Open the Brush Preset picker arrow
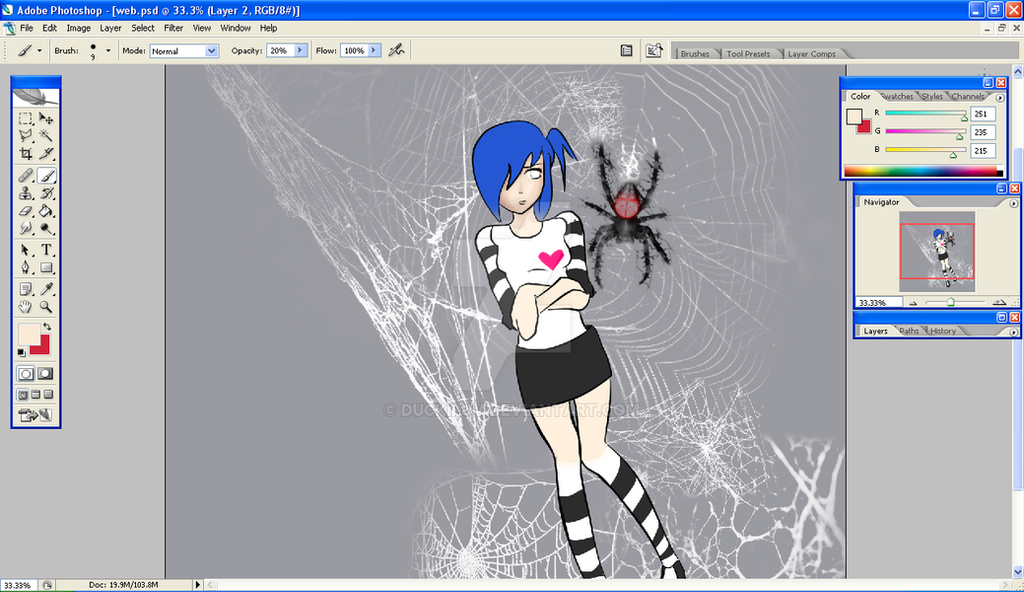Viewport: 1024px width, 592px height. pyautogui.click(x=108, y=50)
